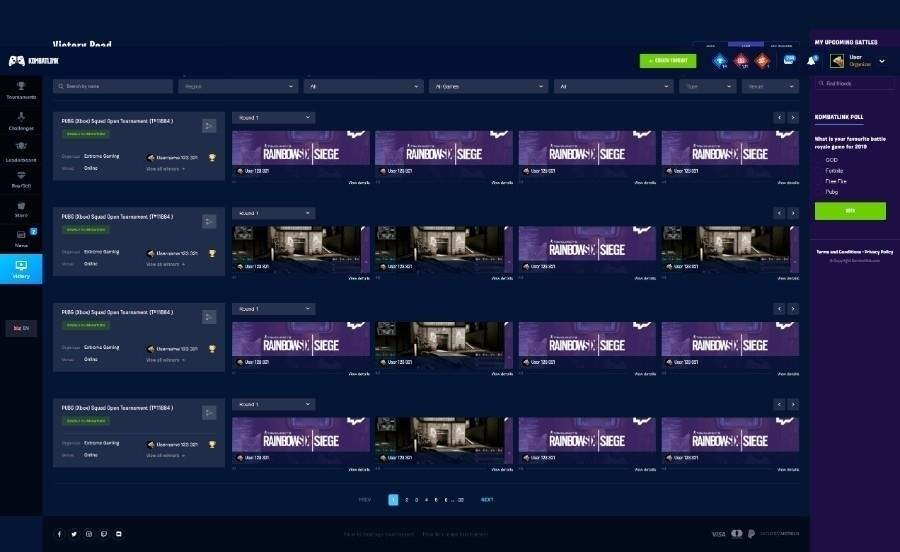Expand the user Organizer account menu chevron
The image size is (900, 552).
pyautogui.click(x=882, y=61)
